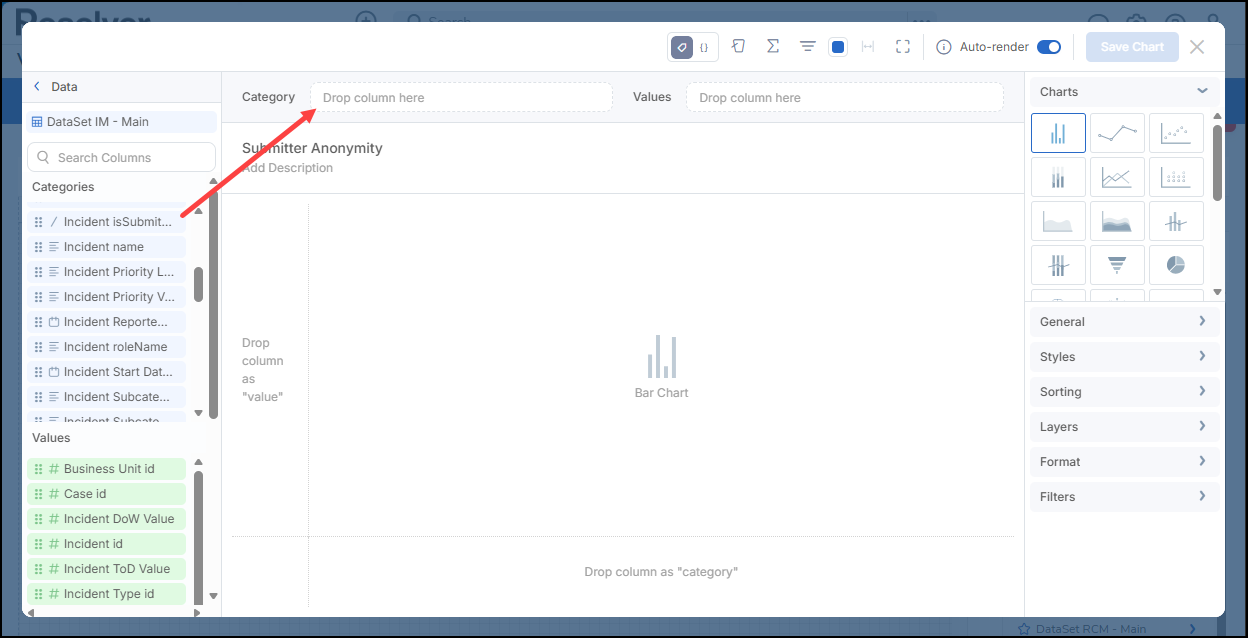Open the filter lines icon
The height and width of the screenshot is (638, 1248).
(808, 47)
